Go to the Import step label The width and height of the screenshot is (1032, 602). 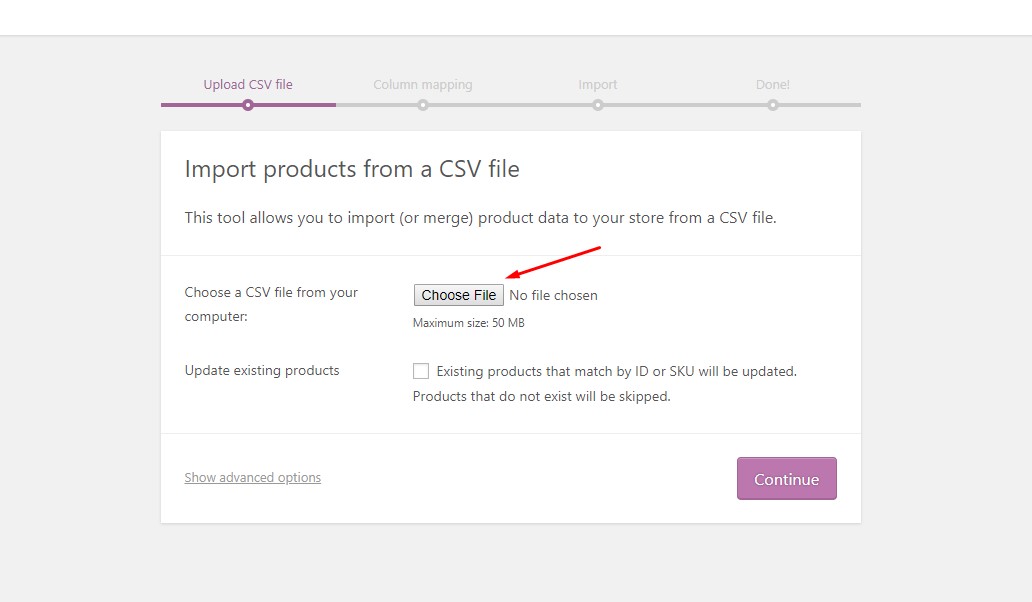pyautogui.click(x=597, y=85)
